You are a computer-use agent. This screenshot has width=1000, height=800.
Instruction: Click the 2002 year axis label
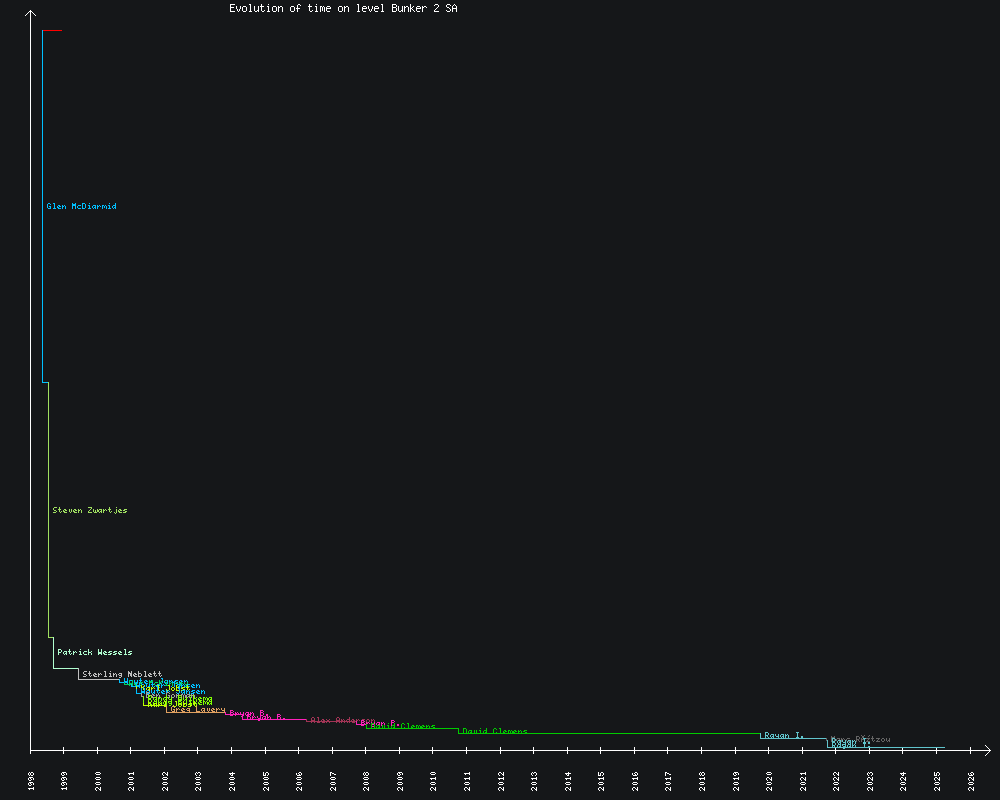tap(165, 781)
